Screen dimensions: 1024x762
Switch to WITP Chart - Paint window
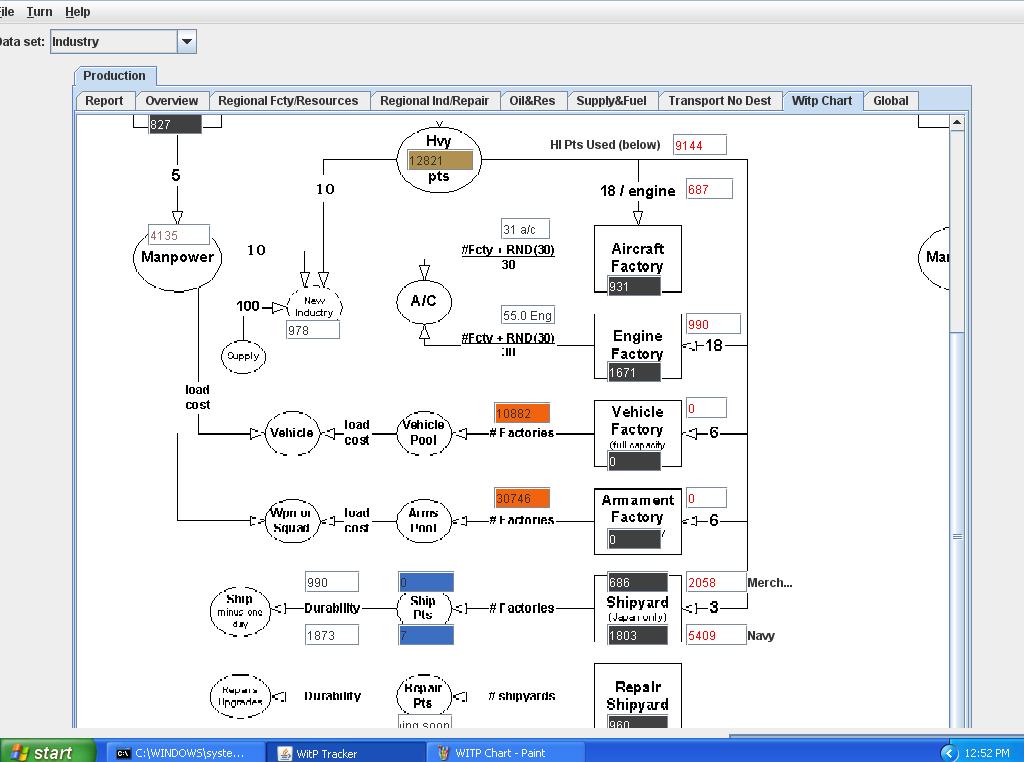503,753
